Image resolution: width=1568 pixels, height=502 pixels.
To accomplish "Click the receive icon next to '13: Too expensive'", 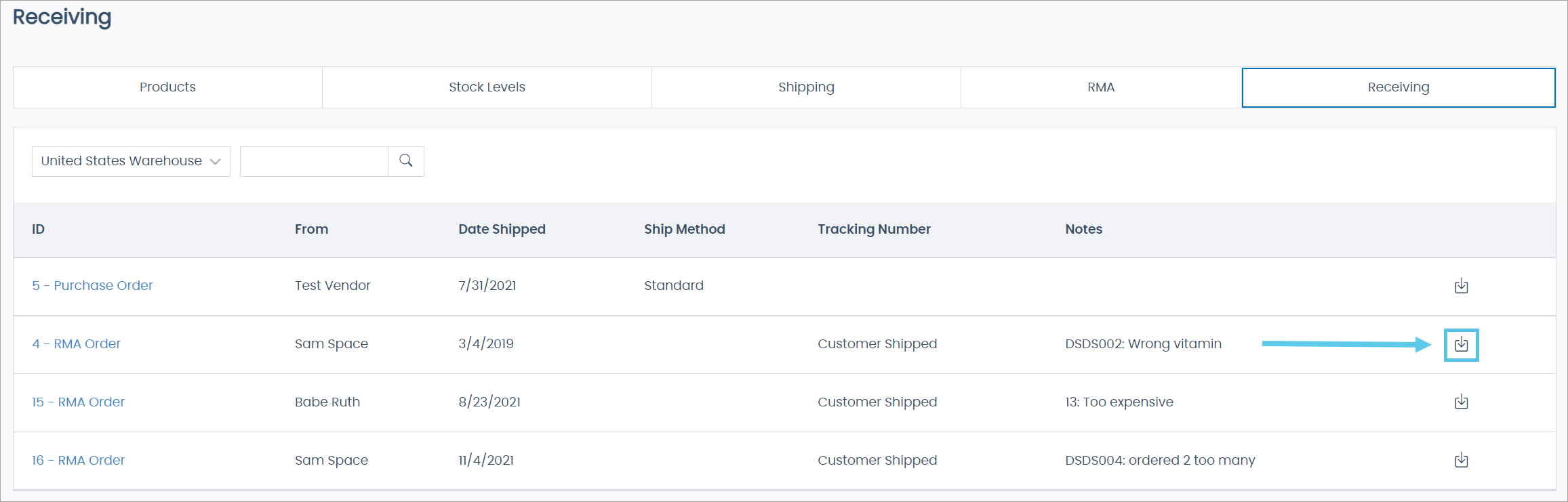I will point(1461,402).
